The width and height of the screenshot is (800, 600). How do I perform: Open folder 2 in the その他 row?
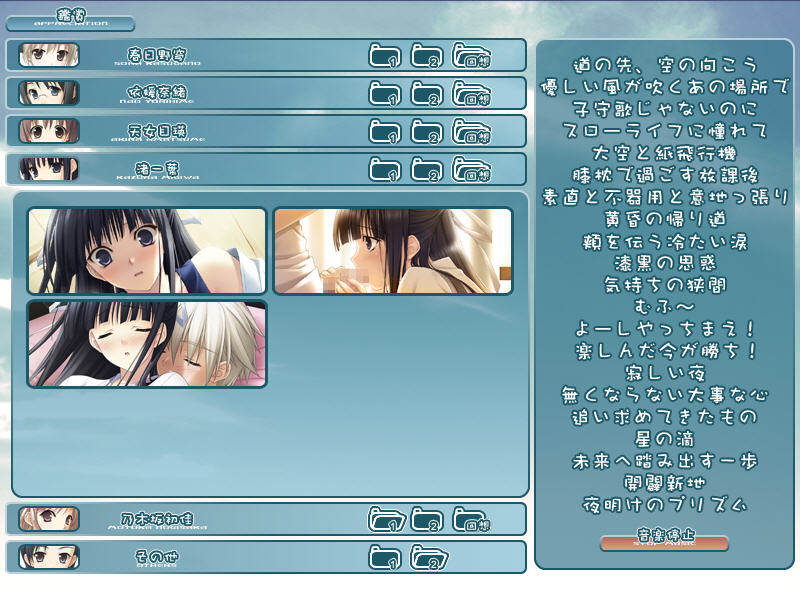point(427,557)
